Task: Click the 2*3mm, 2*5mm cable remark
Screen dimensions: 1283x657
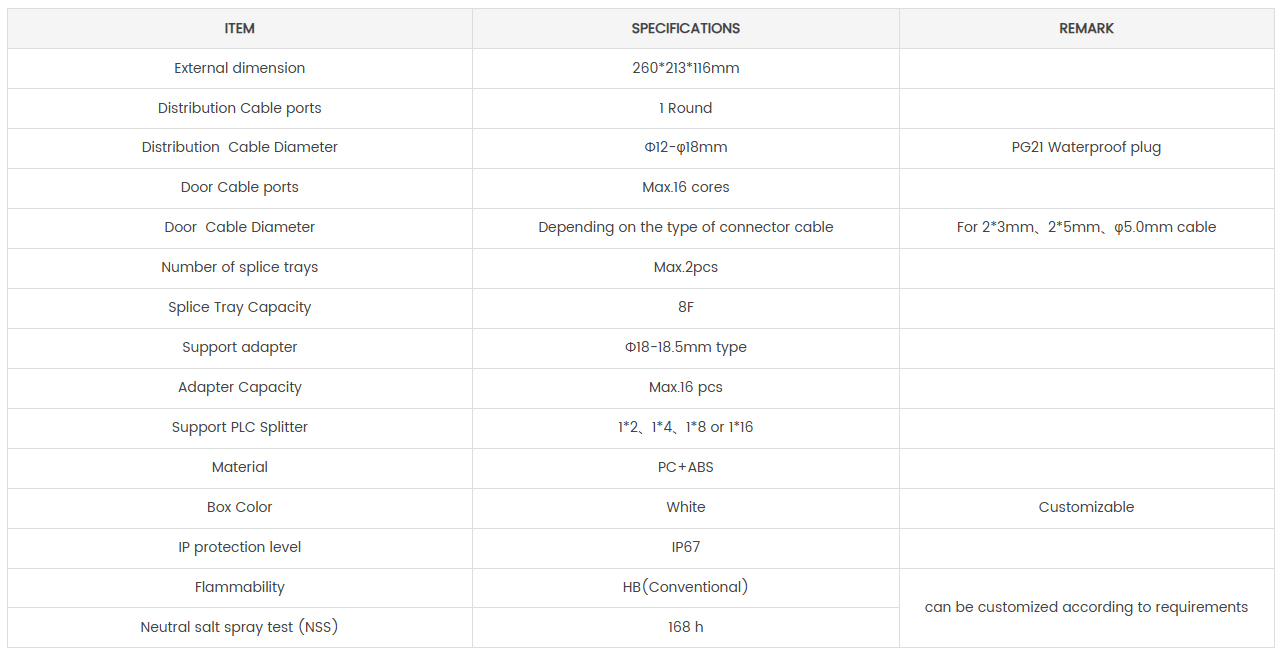Action: click(1086, 227)
